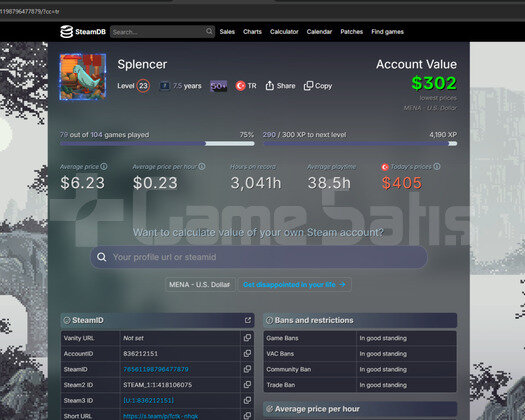525x420 pixels.
Task: Click the Share button
Action: coord(280,86)
